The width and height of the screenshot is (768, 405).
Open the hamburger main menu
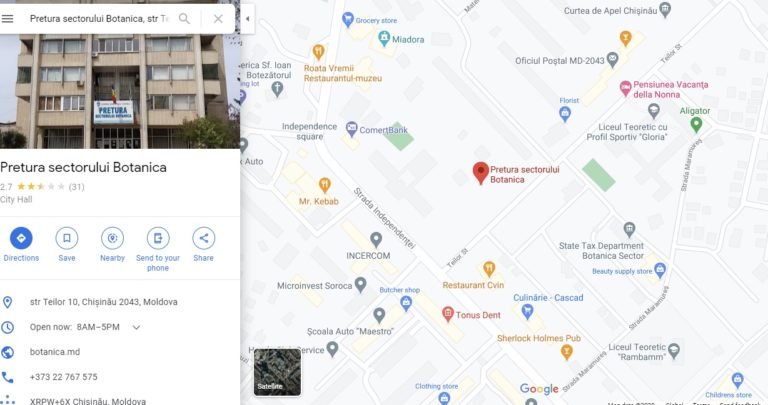7,19
